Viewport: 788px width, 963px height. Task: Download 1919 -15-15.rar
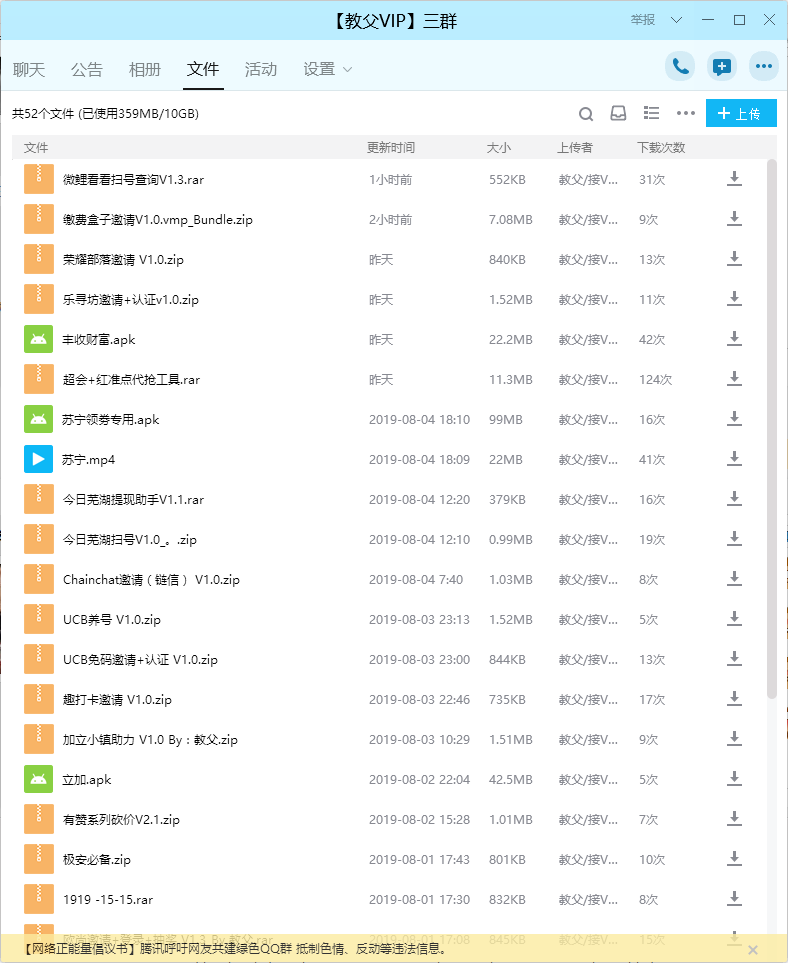(x=734, y=899)
